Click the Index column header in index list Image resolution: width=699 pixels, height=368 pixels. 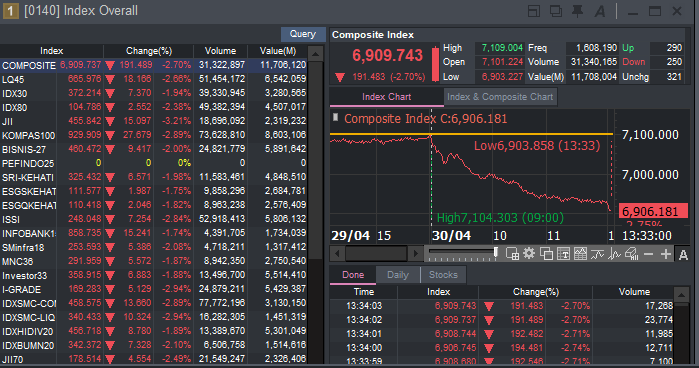52,51
